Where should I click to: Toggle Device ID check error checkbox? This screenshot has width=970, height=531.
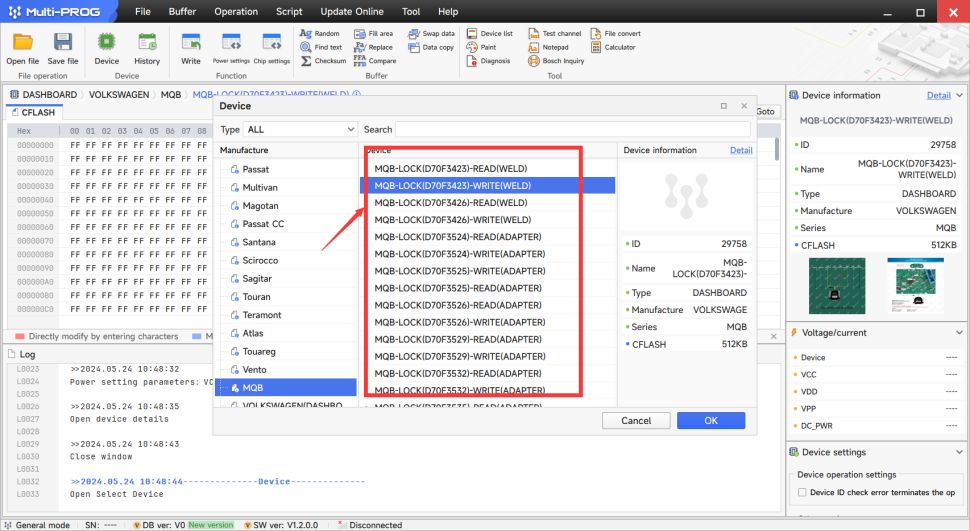[x=802, y=492]
